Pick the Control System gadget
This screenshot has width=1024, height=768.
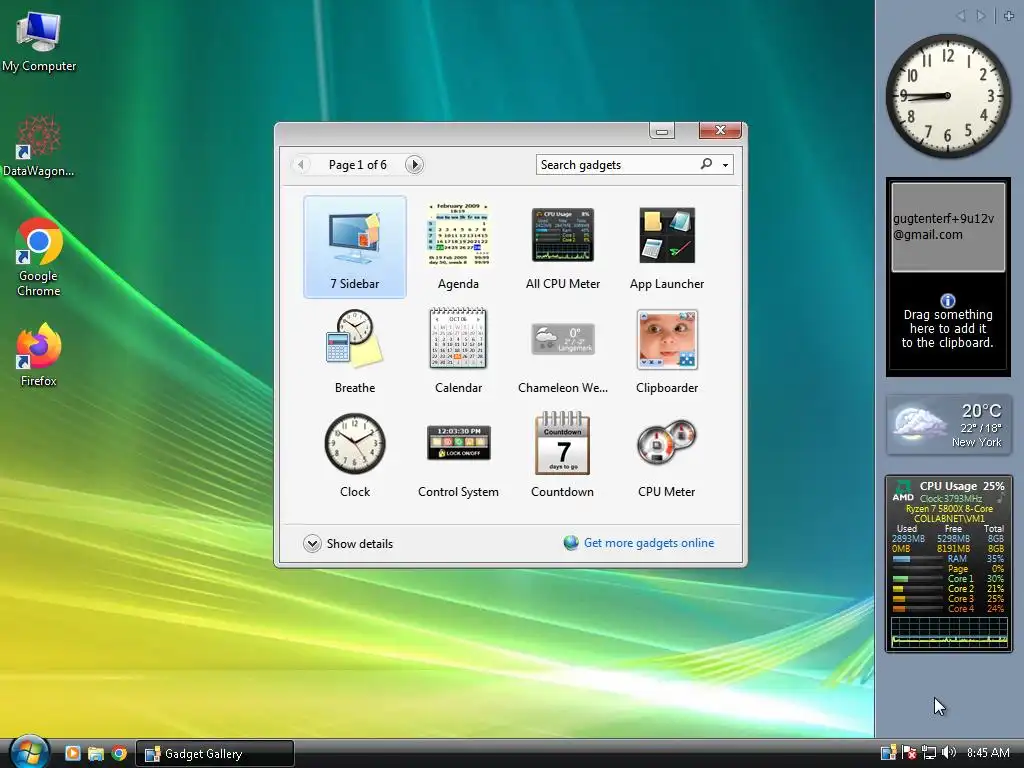pos(458,455)
